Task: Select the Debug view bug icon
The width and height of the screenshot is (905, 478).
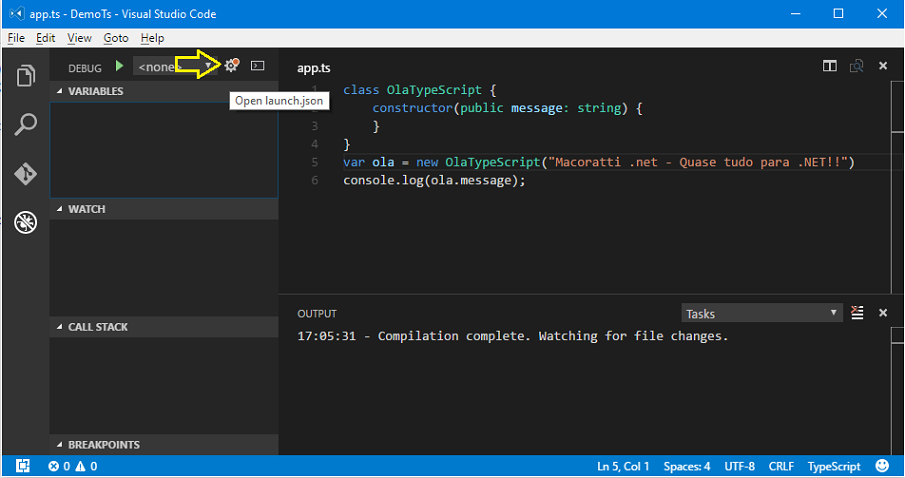Action: pos(25,222)
